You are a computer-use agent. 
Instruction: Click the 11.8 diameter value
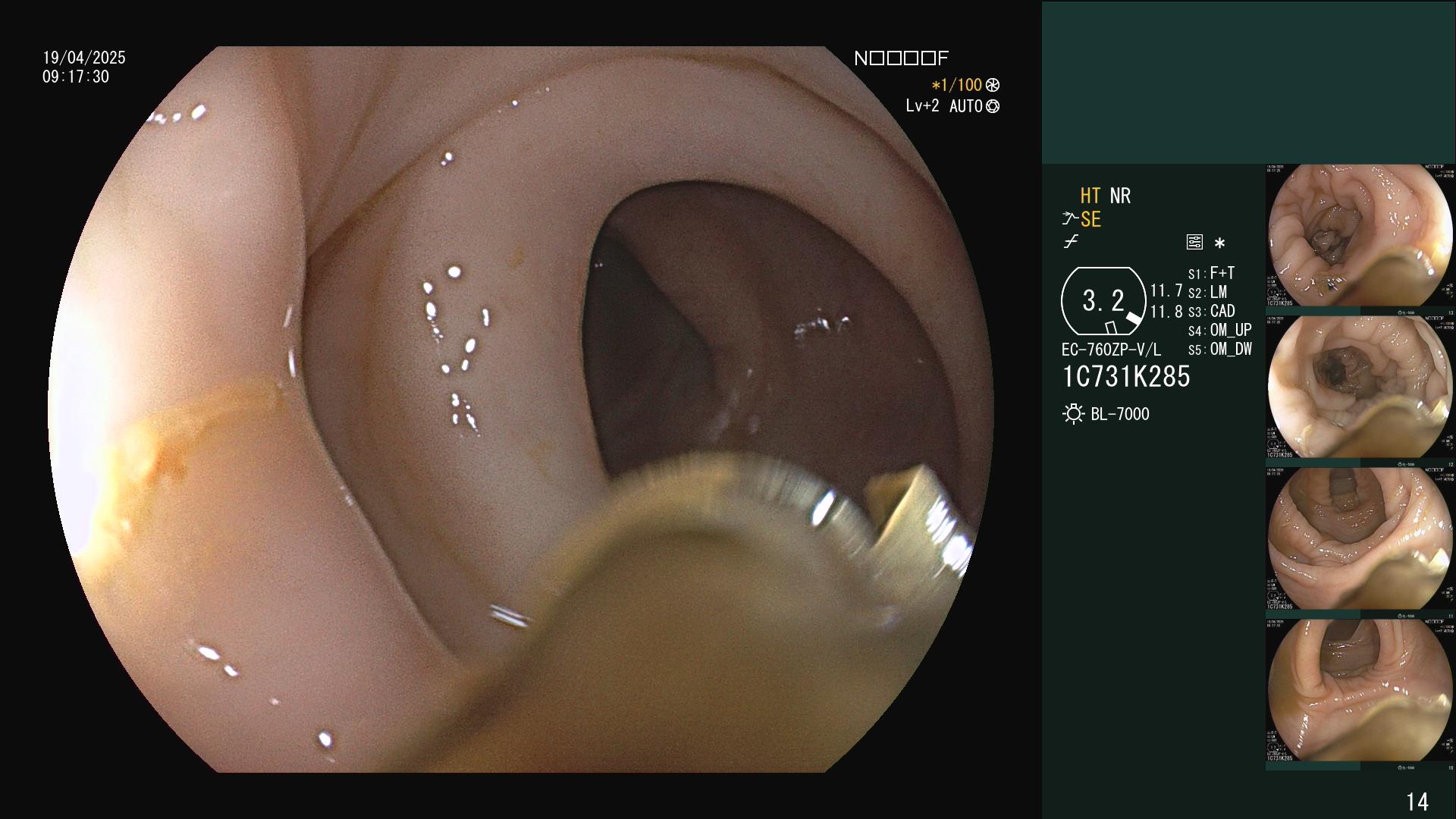[x=1166, y=311]
